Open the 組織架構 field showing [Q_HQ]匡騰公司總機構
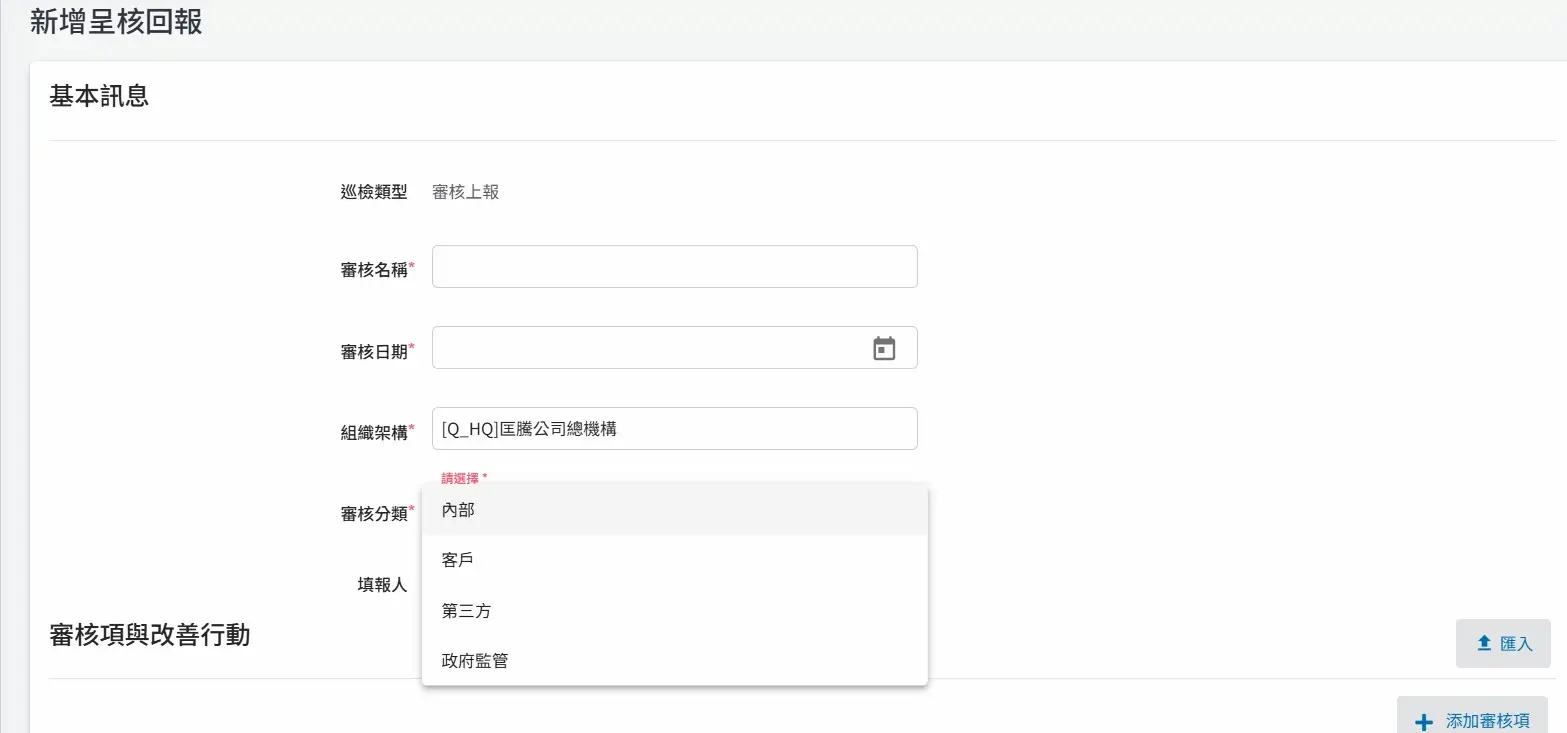Viewport: 1567px width, 733px height. [674, 429]
